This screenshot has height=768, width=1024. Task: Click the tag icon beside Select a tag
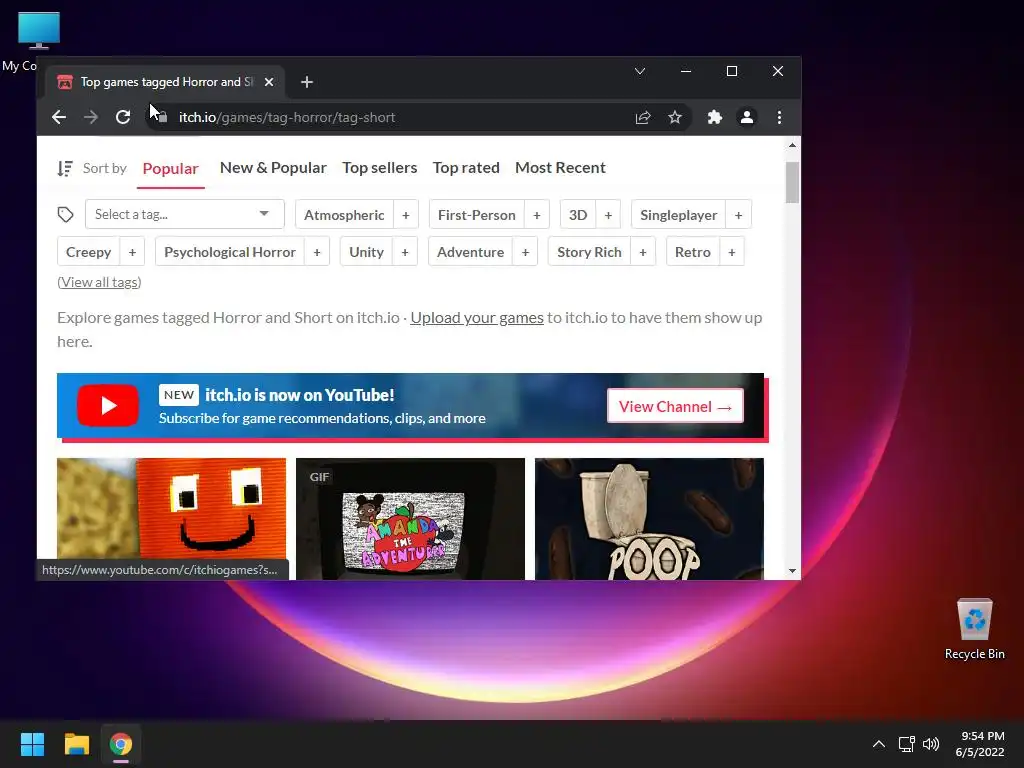point(65,215)
